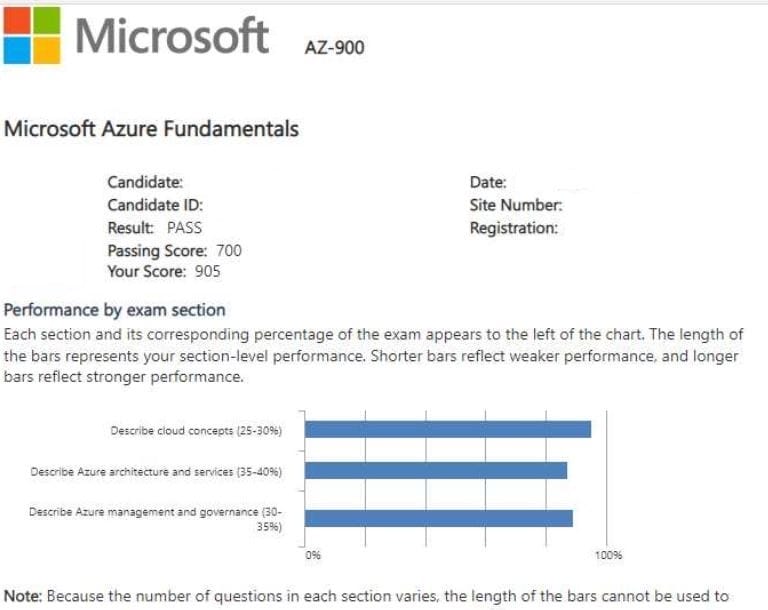Click the bold Note: text
The image size is (768, 610).
coord(23,597)
